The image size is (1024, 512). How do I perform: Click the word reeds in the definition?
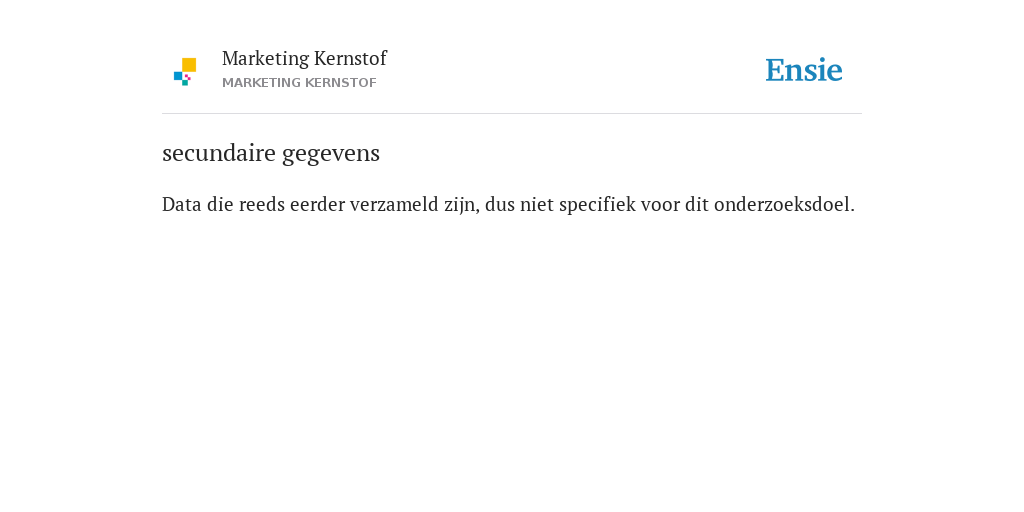pos(261,204)
